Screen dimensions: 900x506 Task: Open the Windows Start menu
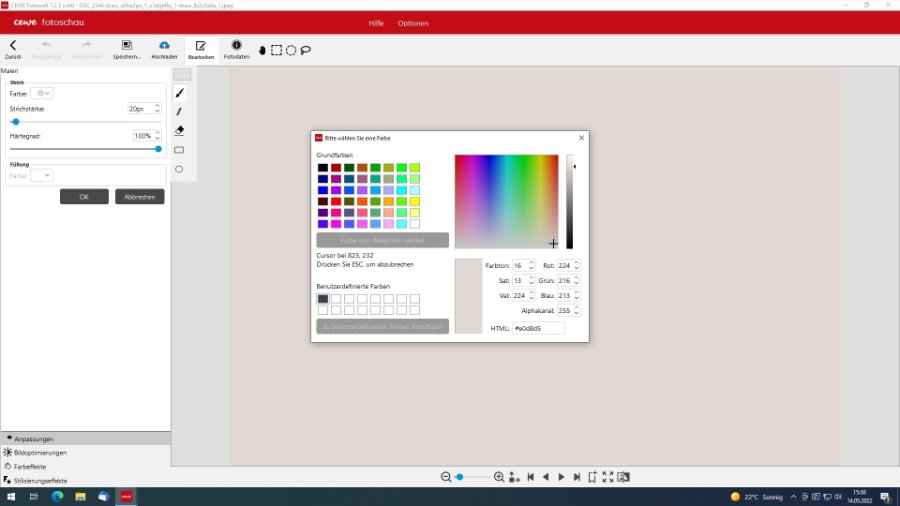[11, 497]
